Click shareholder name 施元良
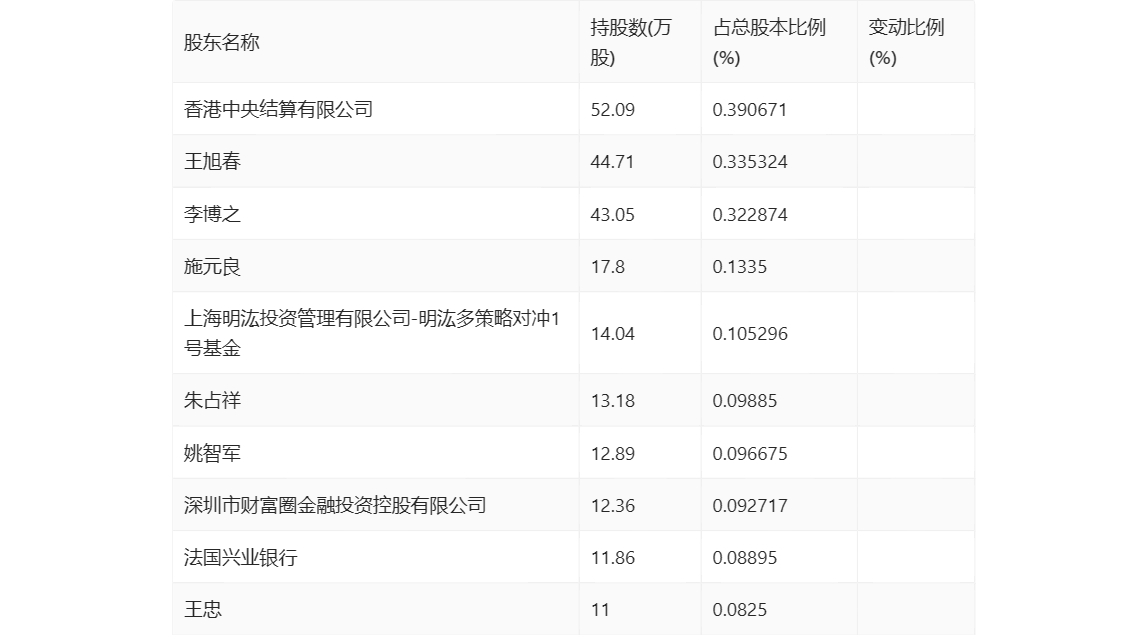The image size is (1148, 635). point(212,266)
